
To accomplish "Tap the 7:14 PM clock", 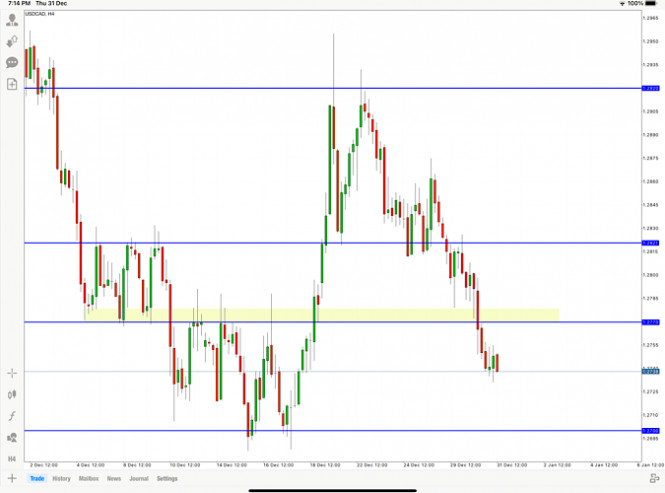I will (19, 3).
